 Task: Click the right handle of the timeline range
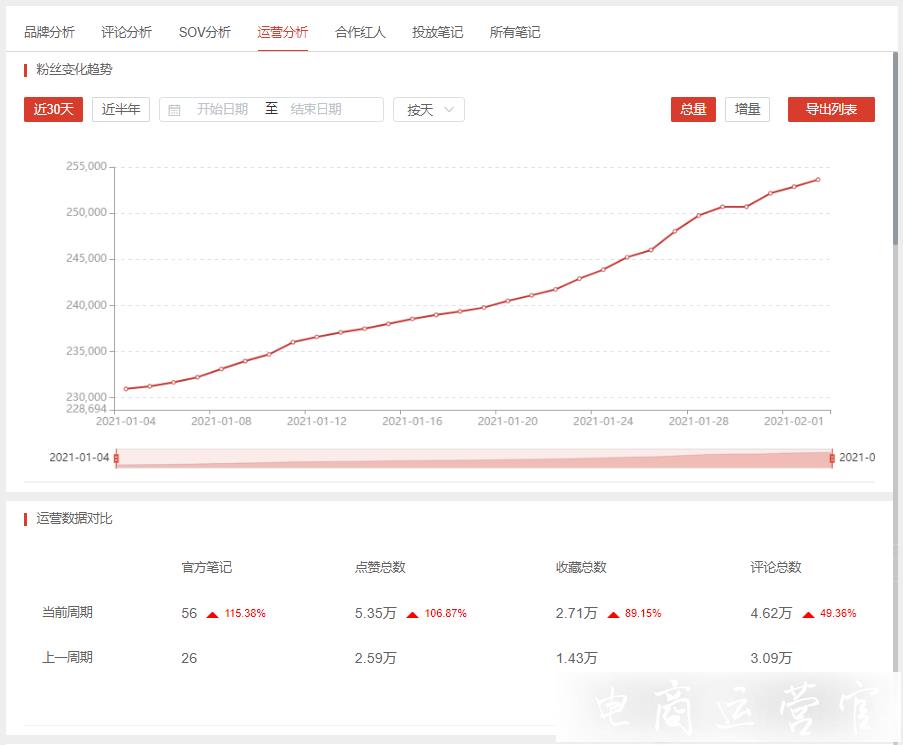832,458
